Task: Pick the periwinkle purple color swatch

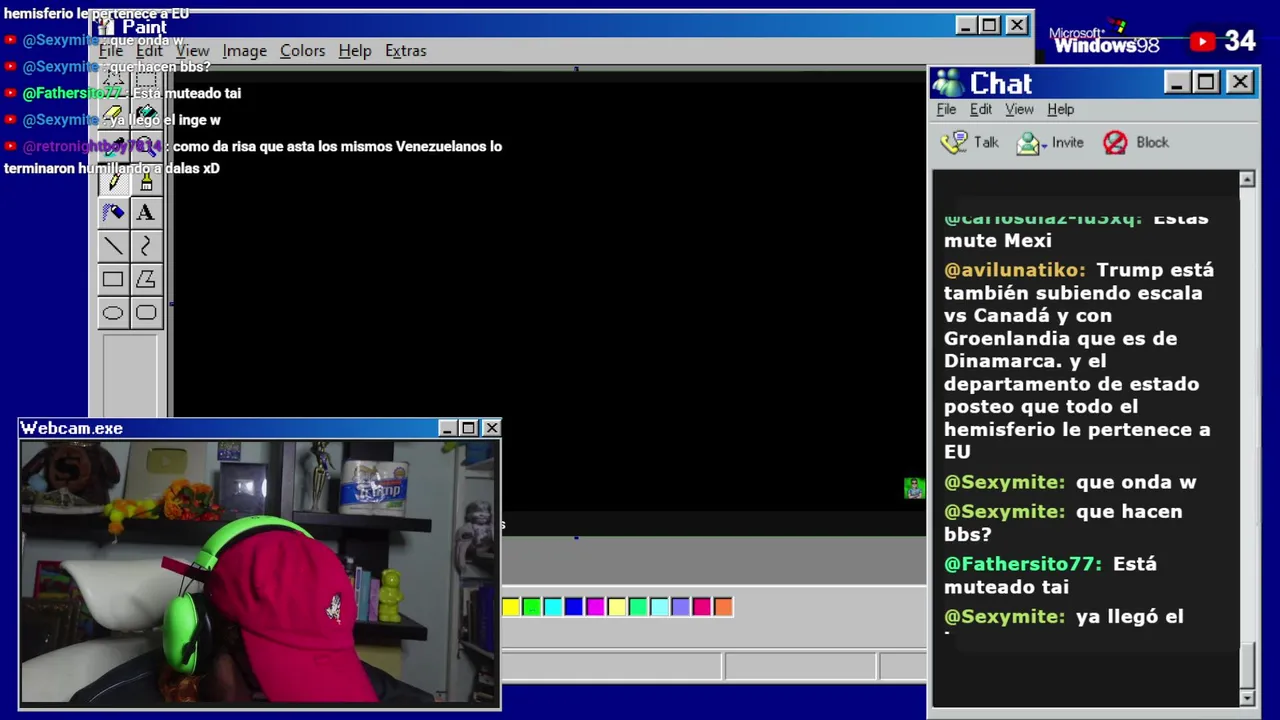Action: (x=680, y=606)
